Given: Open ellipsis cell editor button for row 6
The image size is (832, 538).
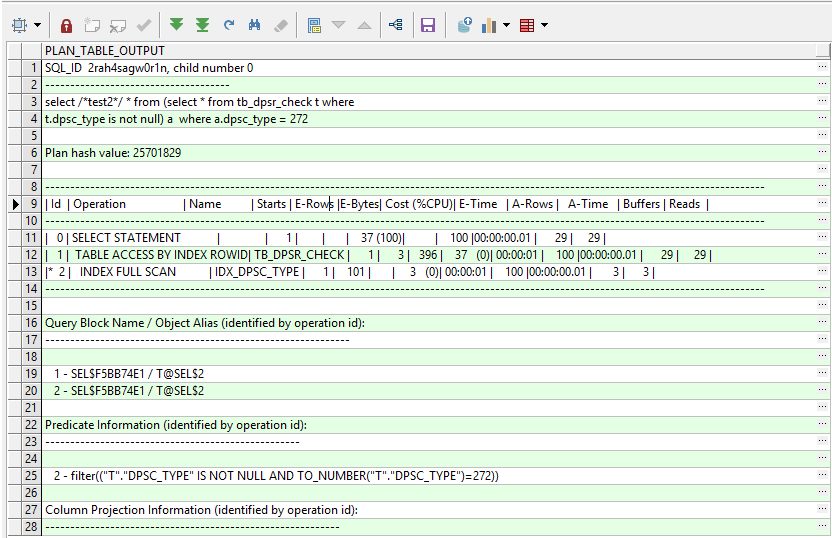Looking at the screenshot, I should point(822,153).
